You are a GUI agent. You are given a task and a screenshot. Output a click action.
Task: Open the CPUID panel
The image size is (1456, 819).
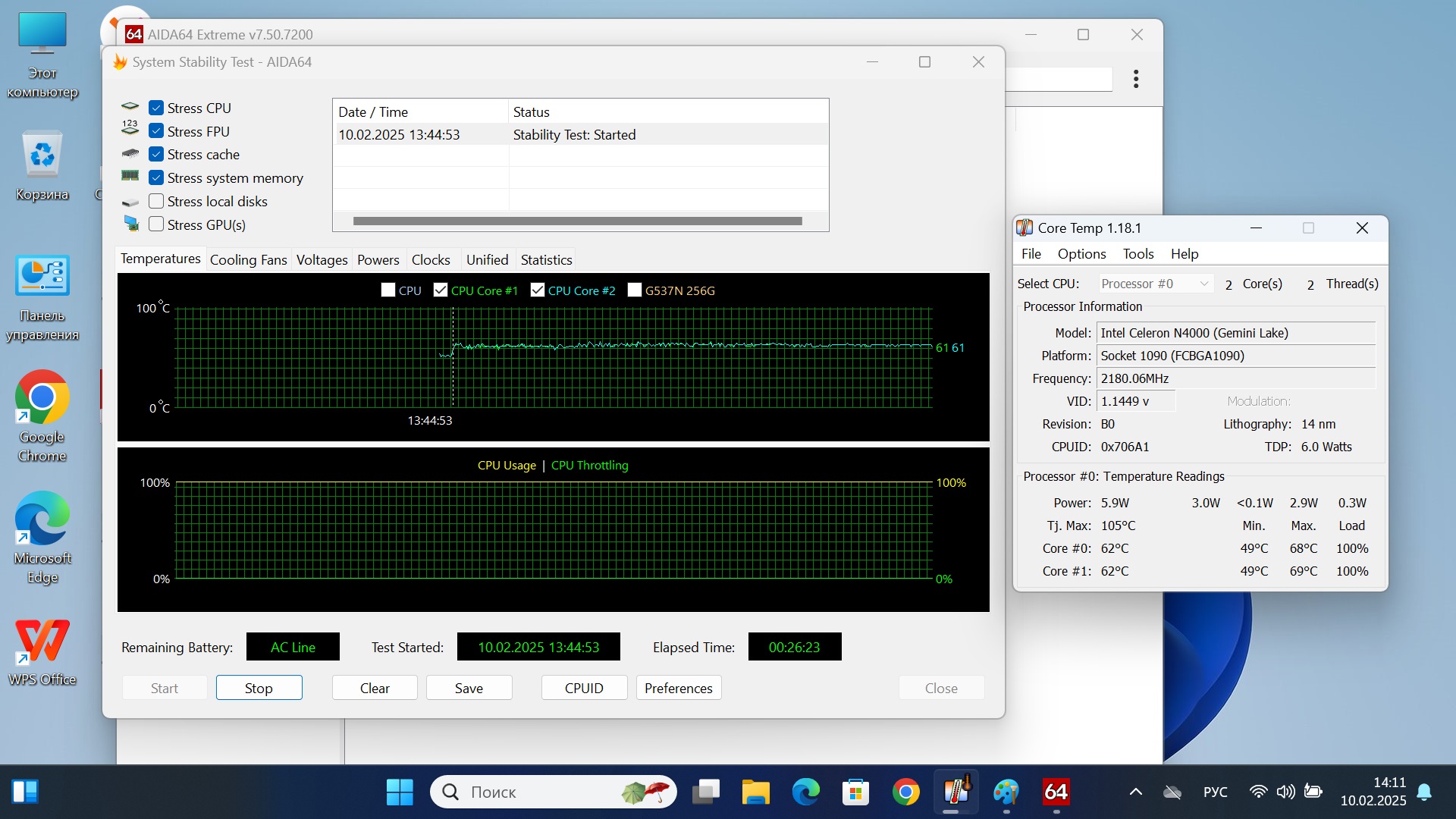coord(584,688)
